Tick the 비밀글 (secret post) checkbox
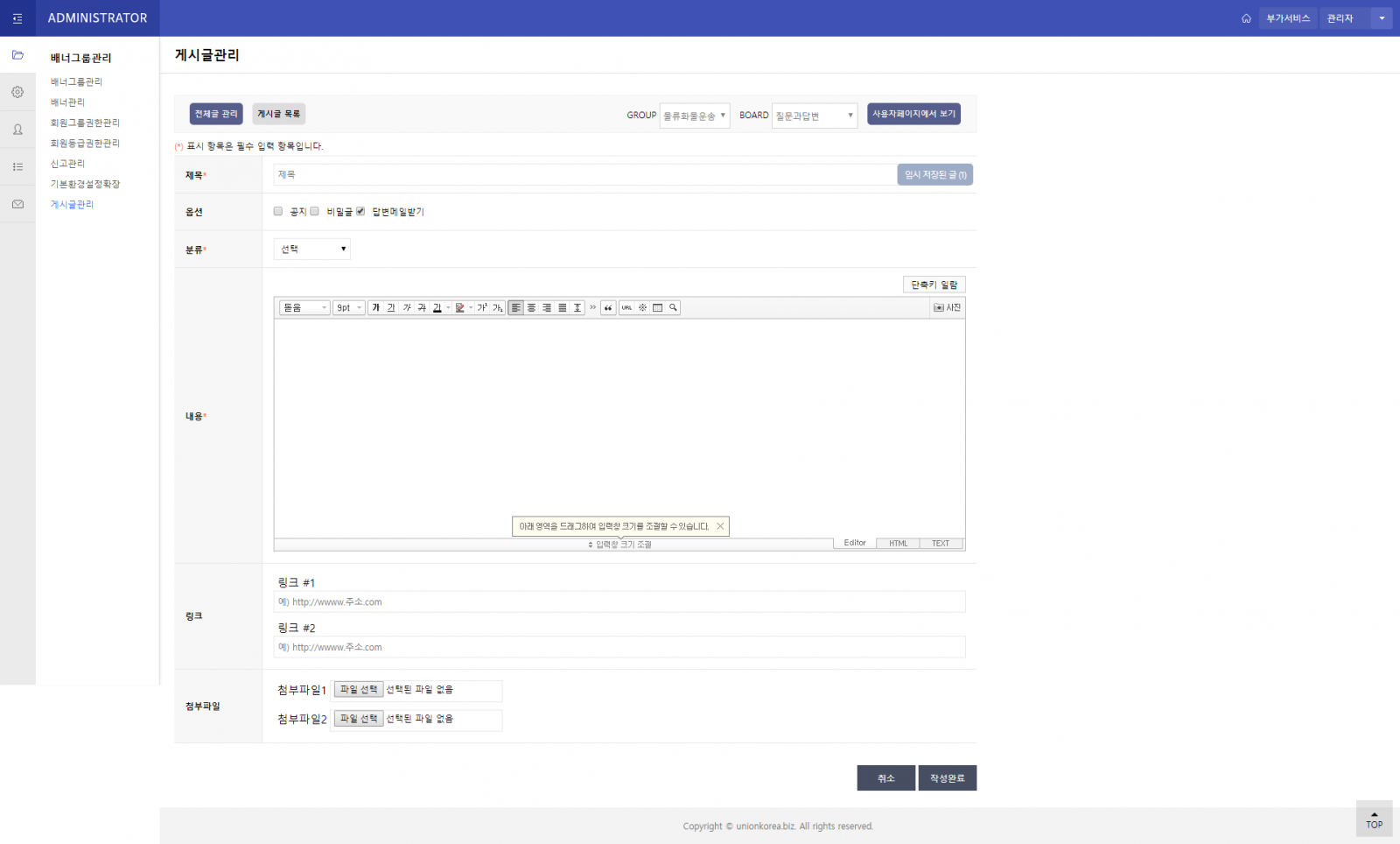 point(314,211)
